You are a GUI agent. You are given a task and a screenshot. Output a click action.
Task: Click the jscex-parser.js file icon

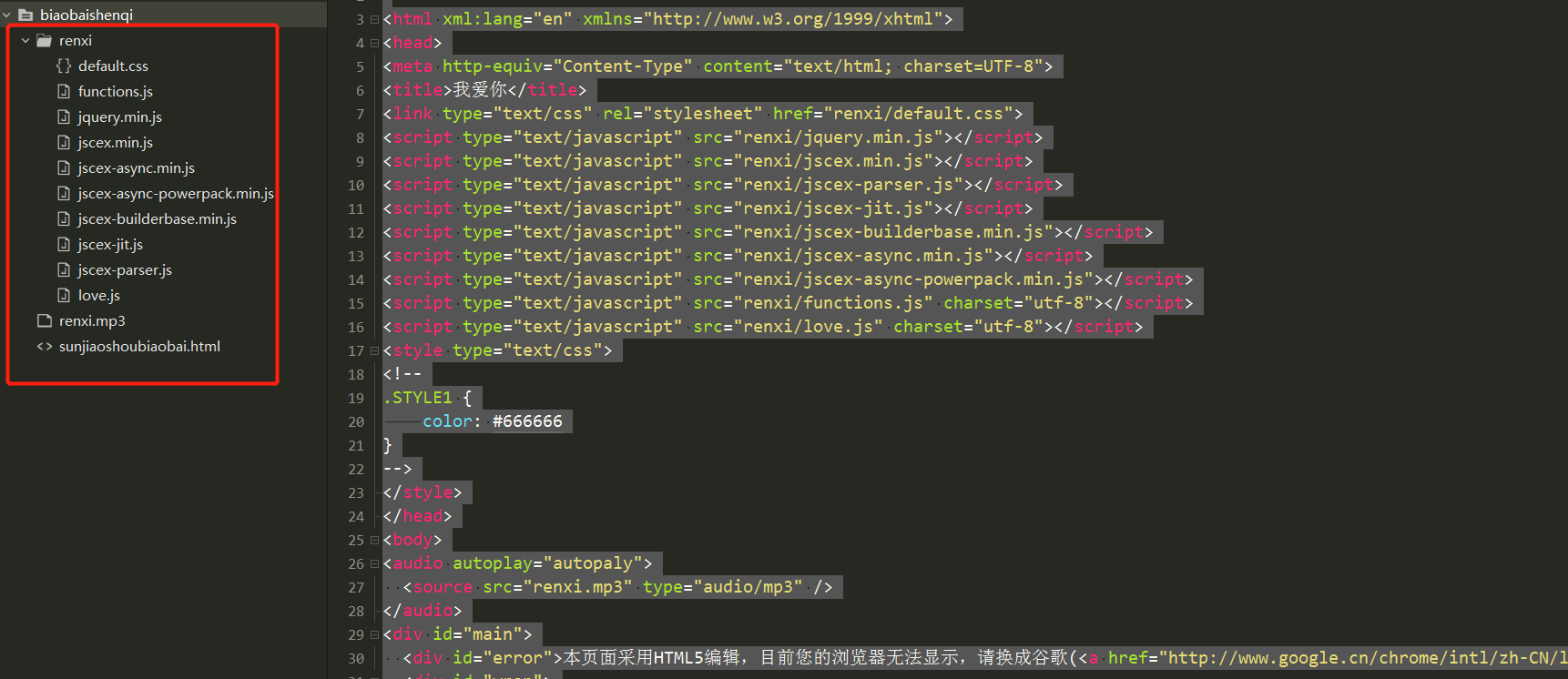[64, 269]
